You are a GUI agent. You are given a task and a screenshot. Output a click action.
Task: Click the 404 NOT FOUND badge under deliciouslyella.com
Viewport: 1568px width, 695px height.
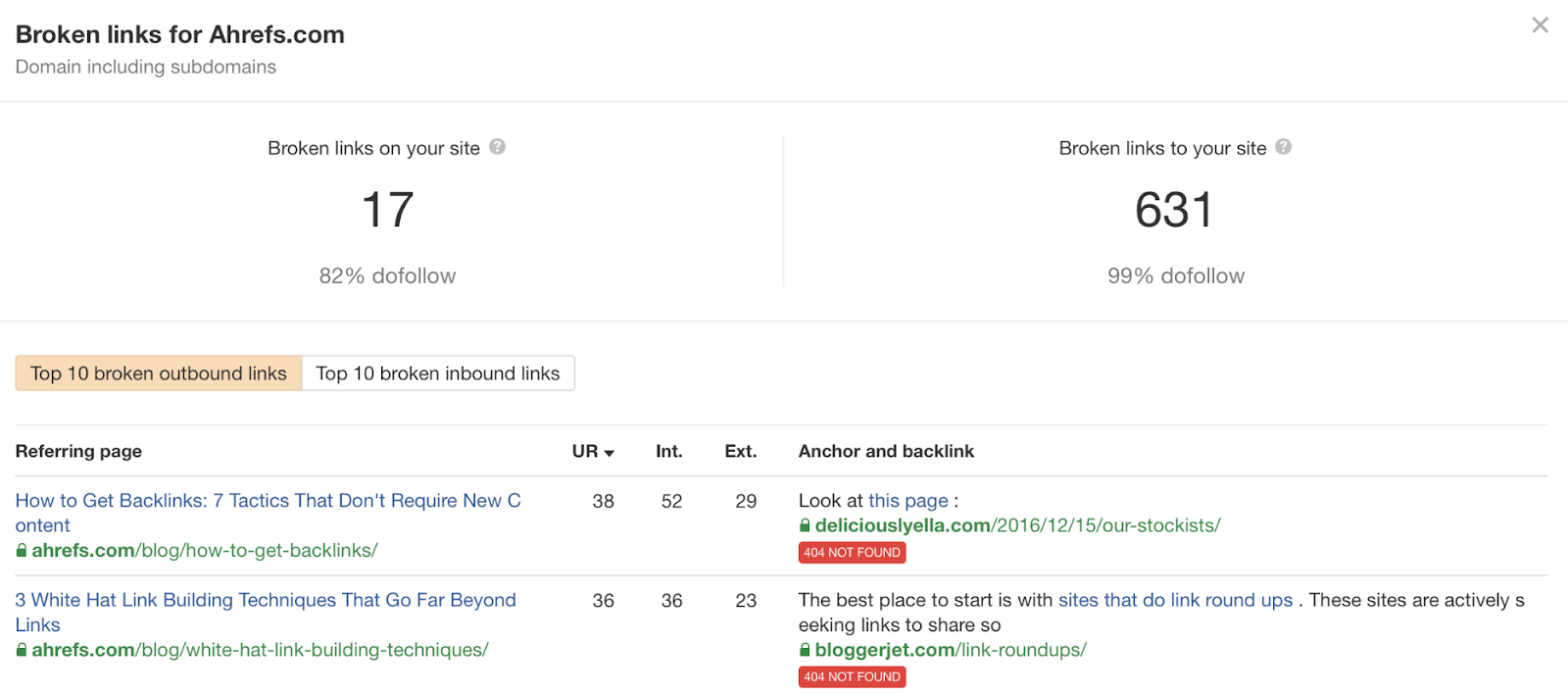click(x=853, y=553)
